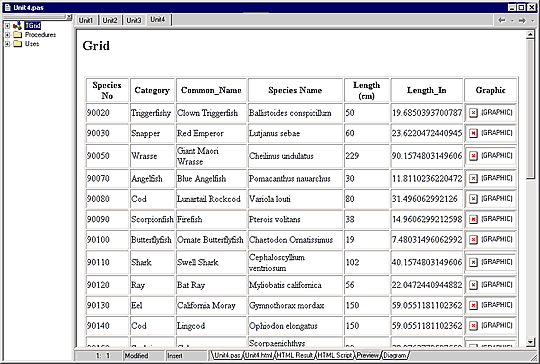Click the broken graphic icon for Red Emperor
The width and height of the screenshot is (540, 364).
pos(474,133)
